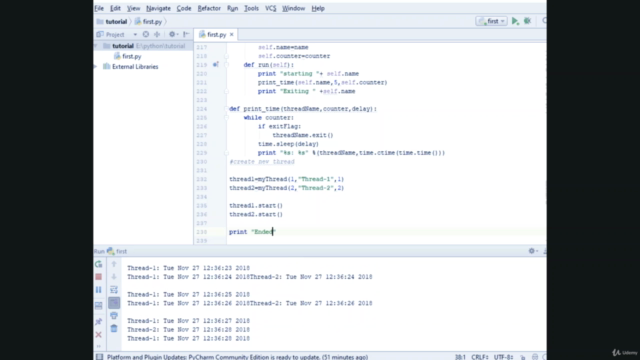The image size is (640, 360).
Task: Fold the print_time function at line 224
Action: 227,109
